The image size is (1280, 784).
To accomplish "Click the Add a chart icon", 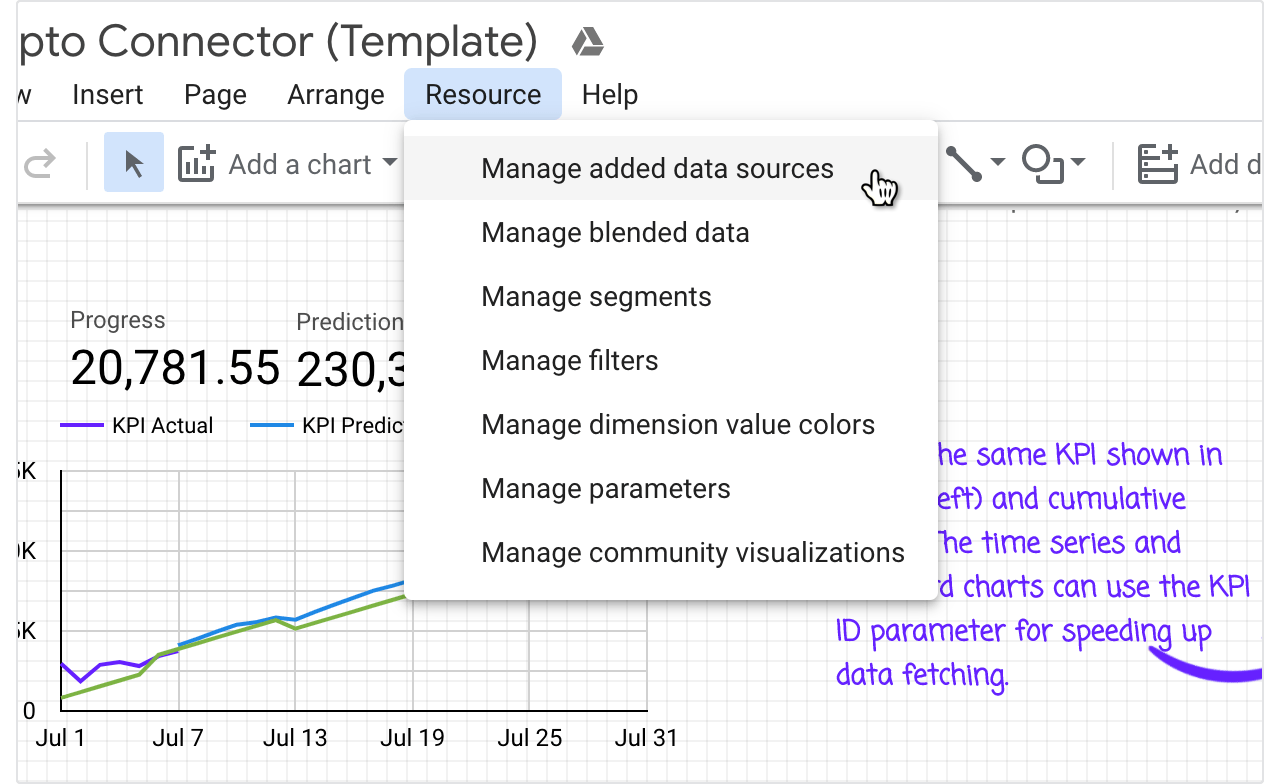I will (197, 163).
